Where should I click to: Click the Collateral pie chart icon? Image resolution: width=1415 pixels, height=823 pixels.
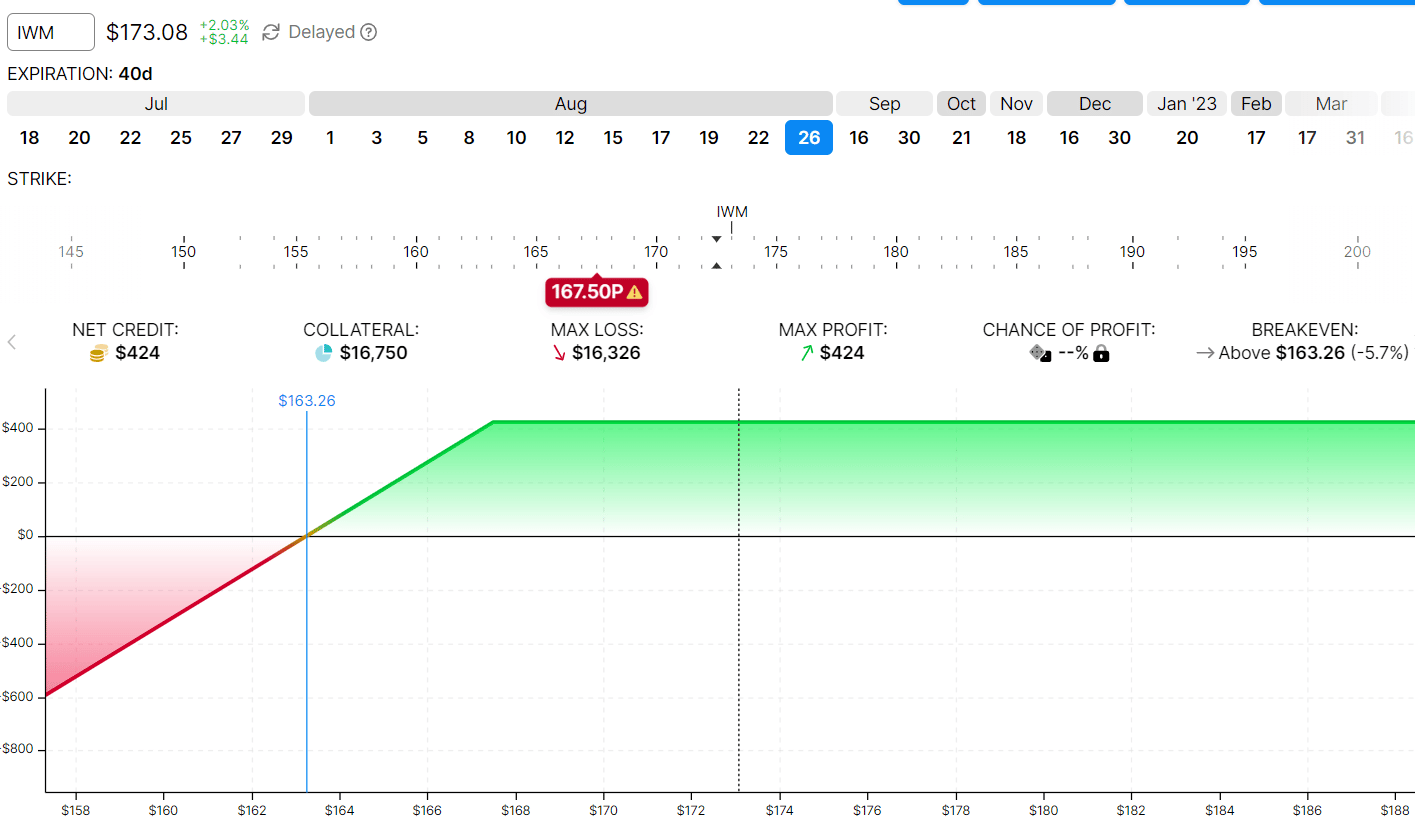point(324,353)
